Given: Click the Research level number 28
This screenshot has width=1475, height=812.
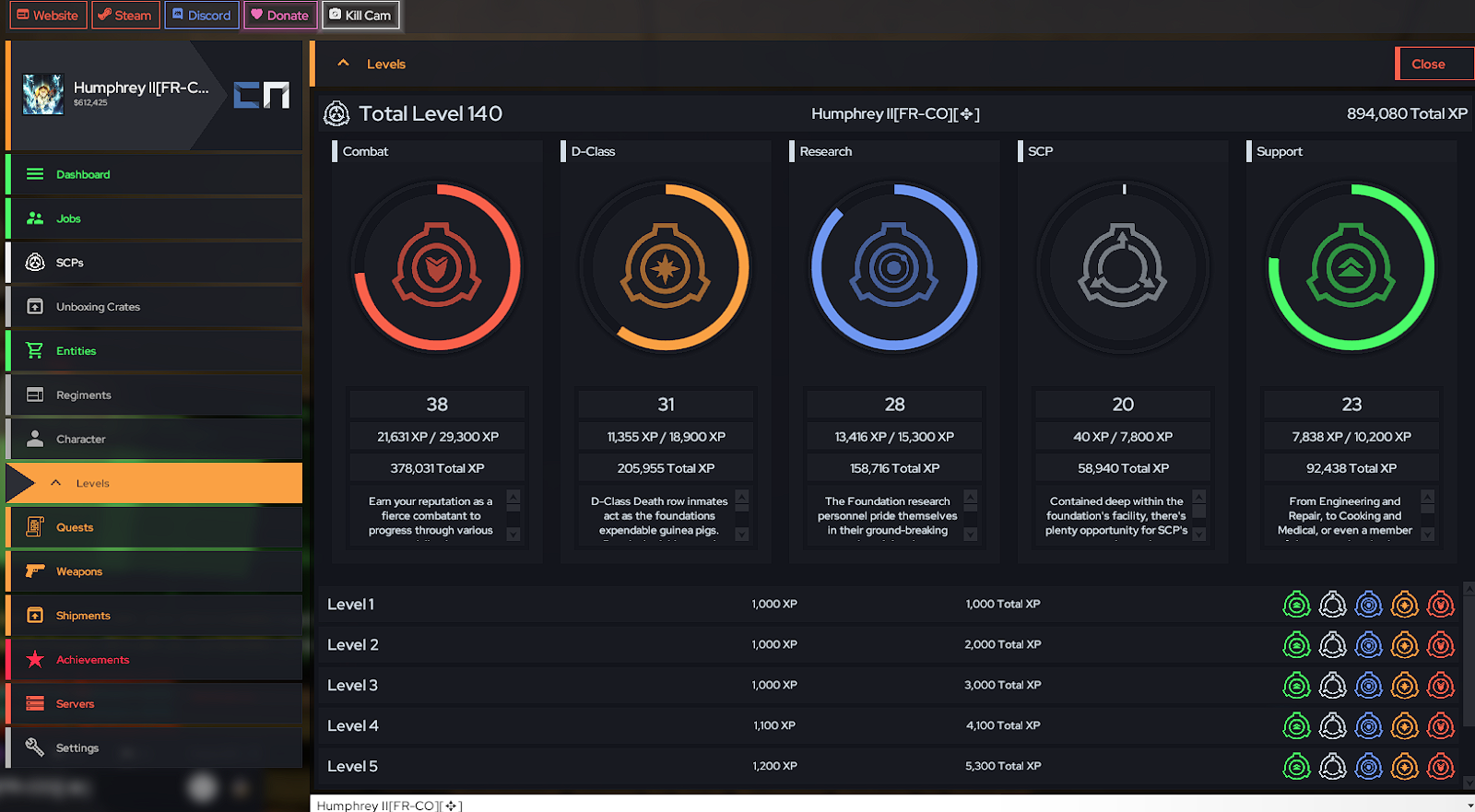Looking at the screenshot, I should (894, 405).
